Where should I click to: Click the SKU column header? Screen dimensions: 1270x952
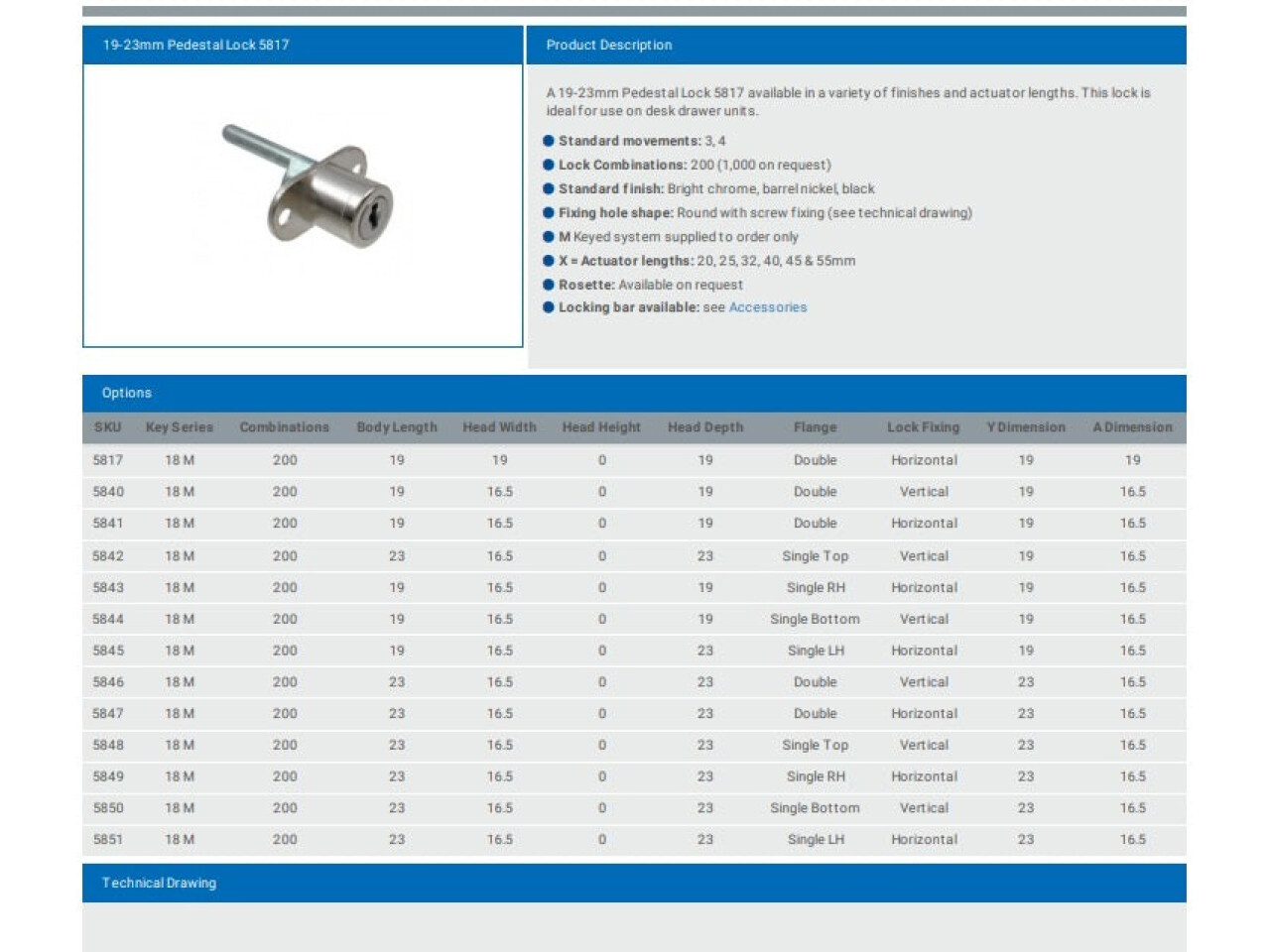108,427
